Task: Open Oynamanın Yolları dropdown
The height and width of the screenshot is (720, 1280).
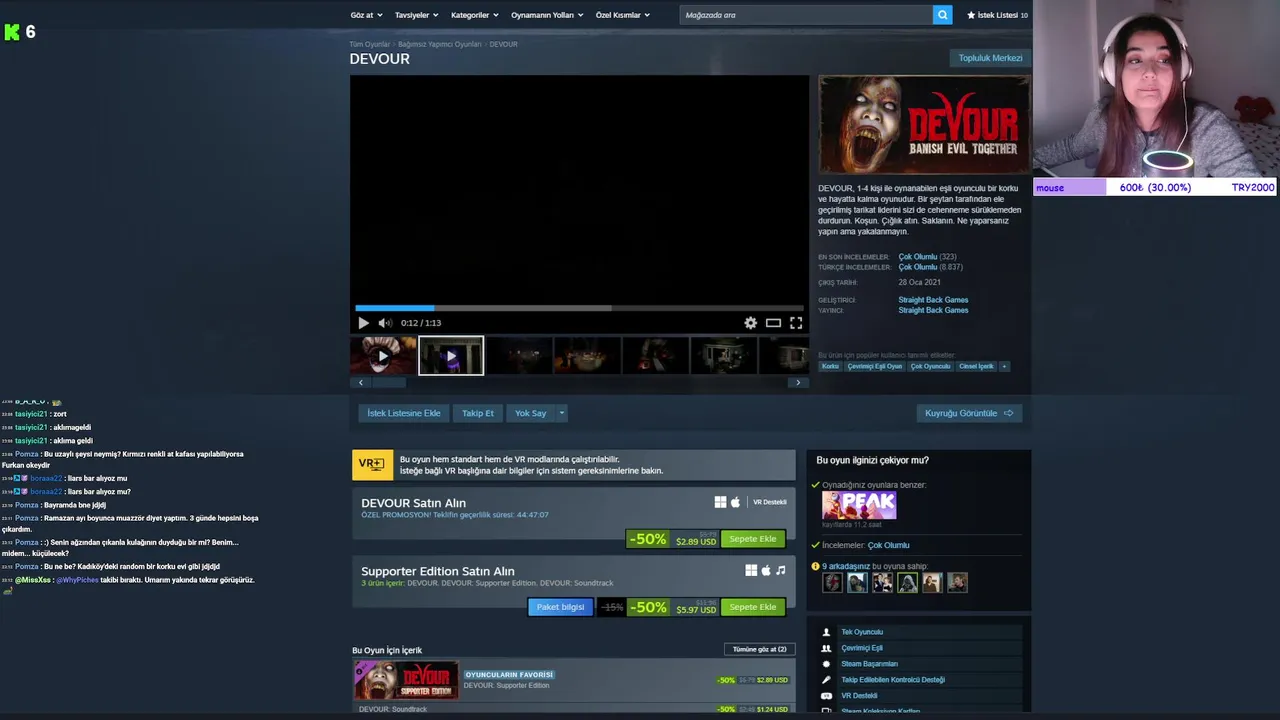Action: pos(547,15)
